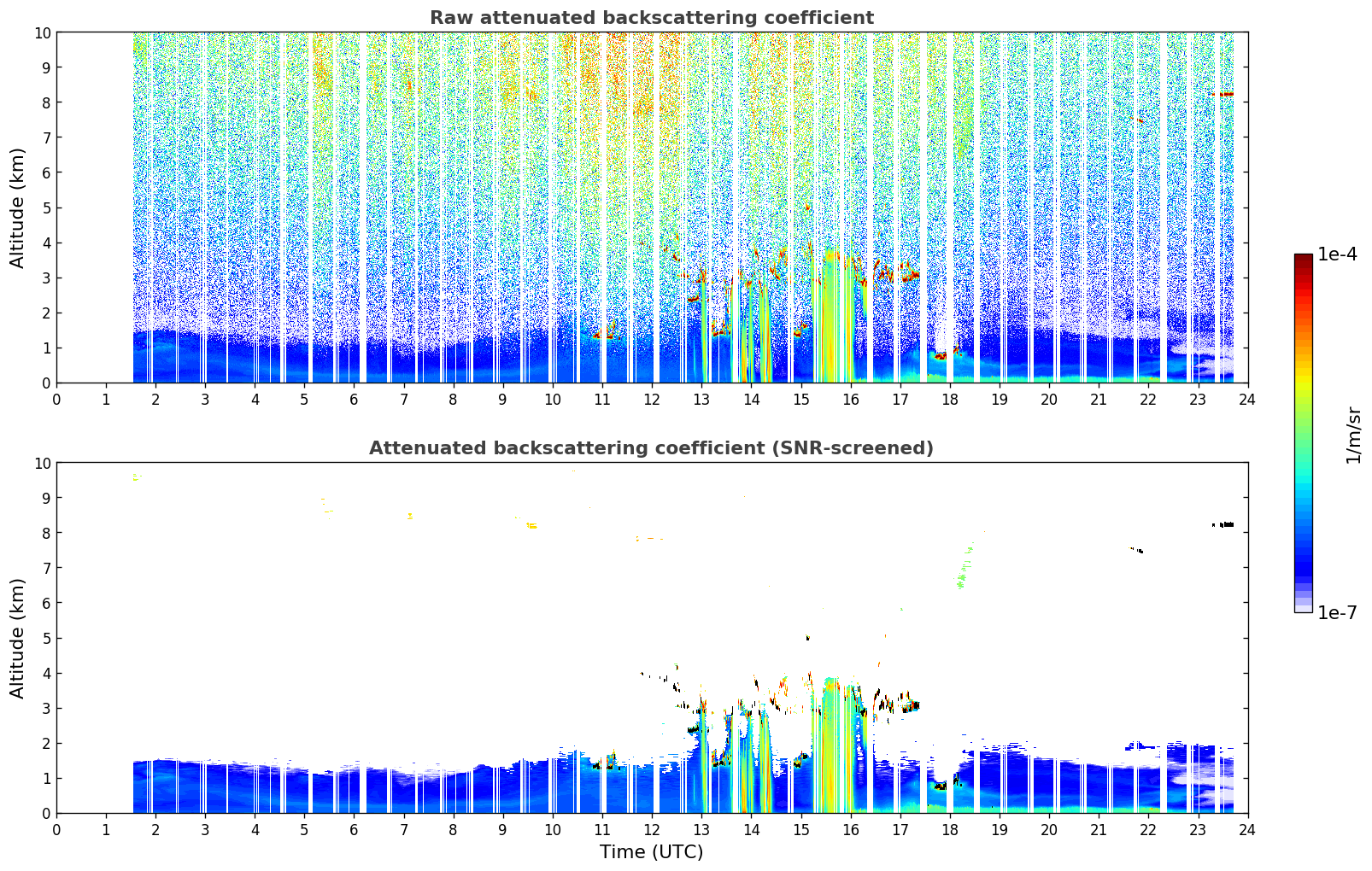Click the 18 tick on top time axis
This screenshot has width=1372, height=871.
[949, 399]
